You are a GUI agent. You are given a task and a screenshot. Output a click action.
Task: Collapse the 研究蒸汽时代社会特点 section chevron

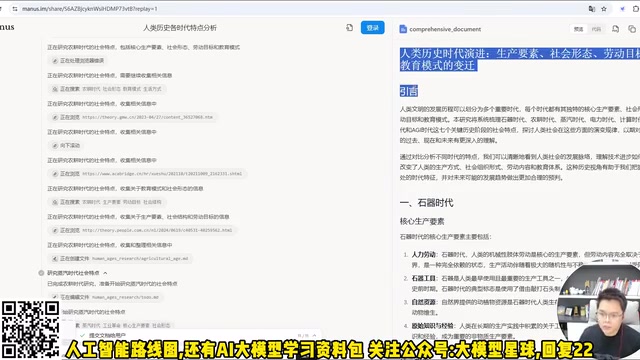click(105, 273)
